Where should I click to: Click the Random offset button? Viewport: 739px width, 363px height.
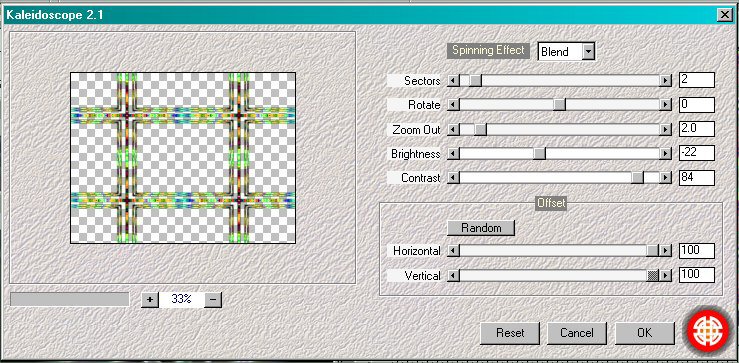pyautogui.click(x=481, y=228)
